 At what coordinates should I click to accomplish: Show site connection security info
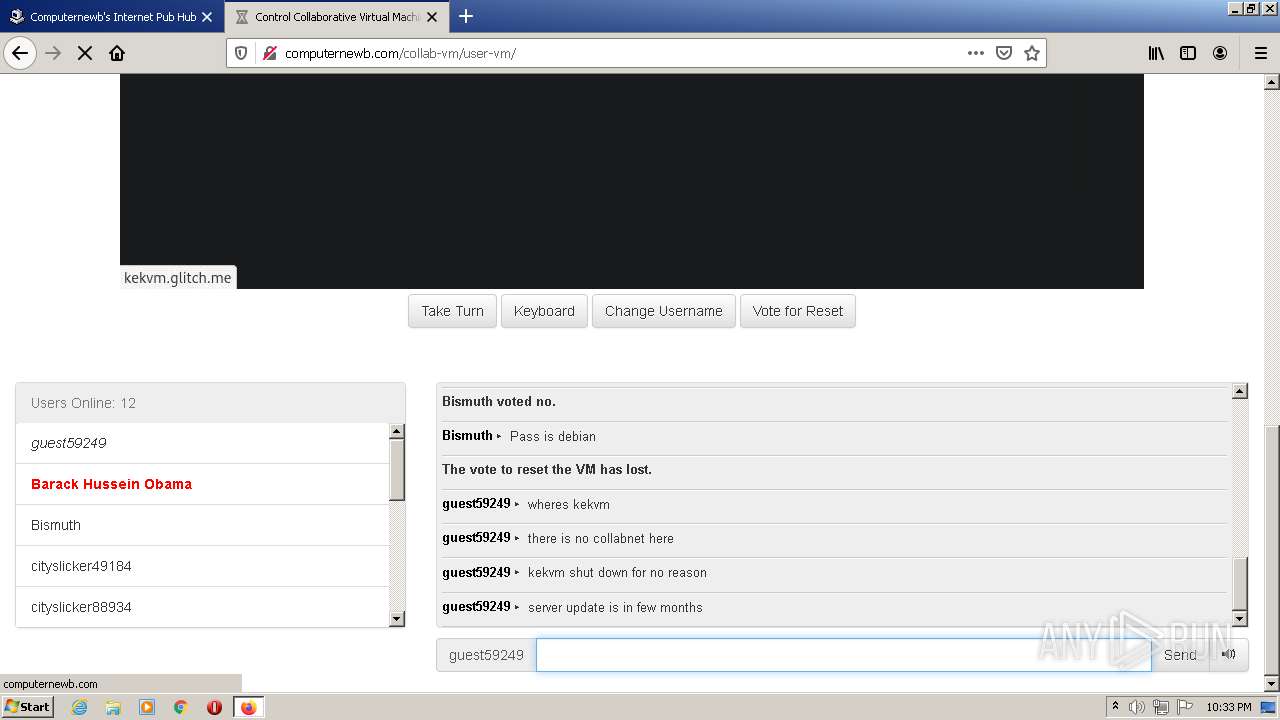click(269, 53)
